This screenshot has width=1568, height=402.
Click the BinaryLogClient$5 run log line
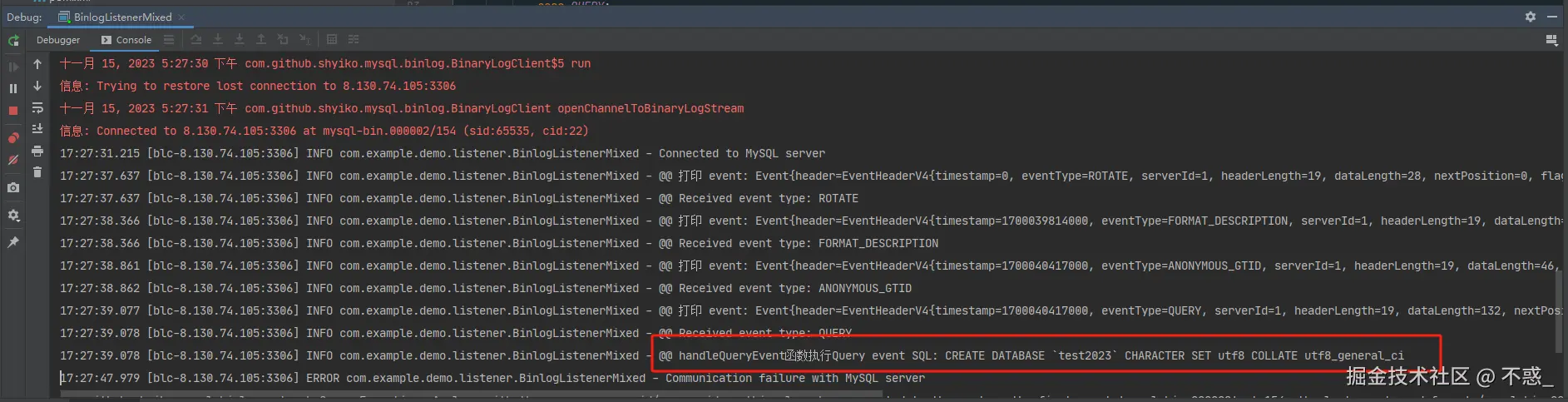[325, 63]
